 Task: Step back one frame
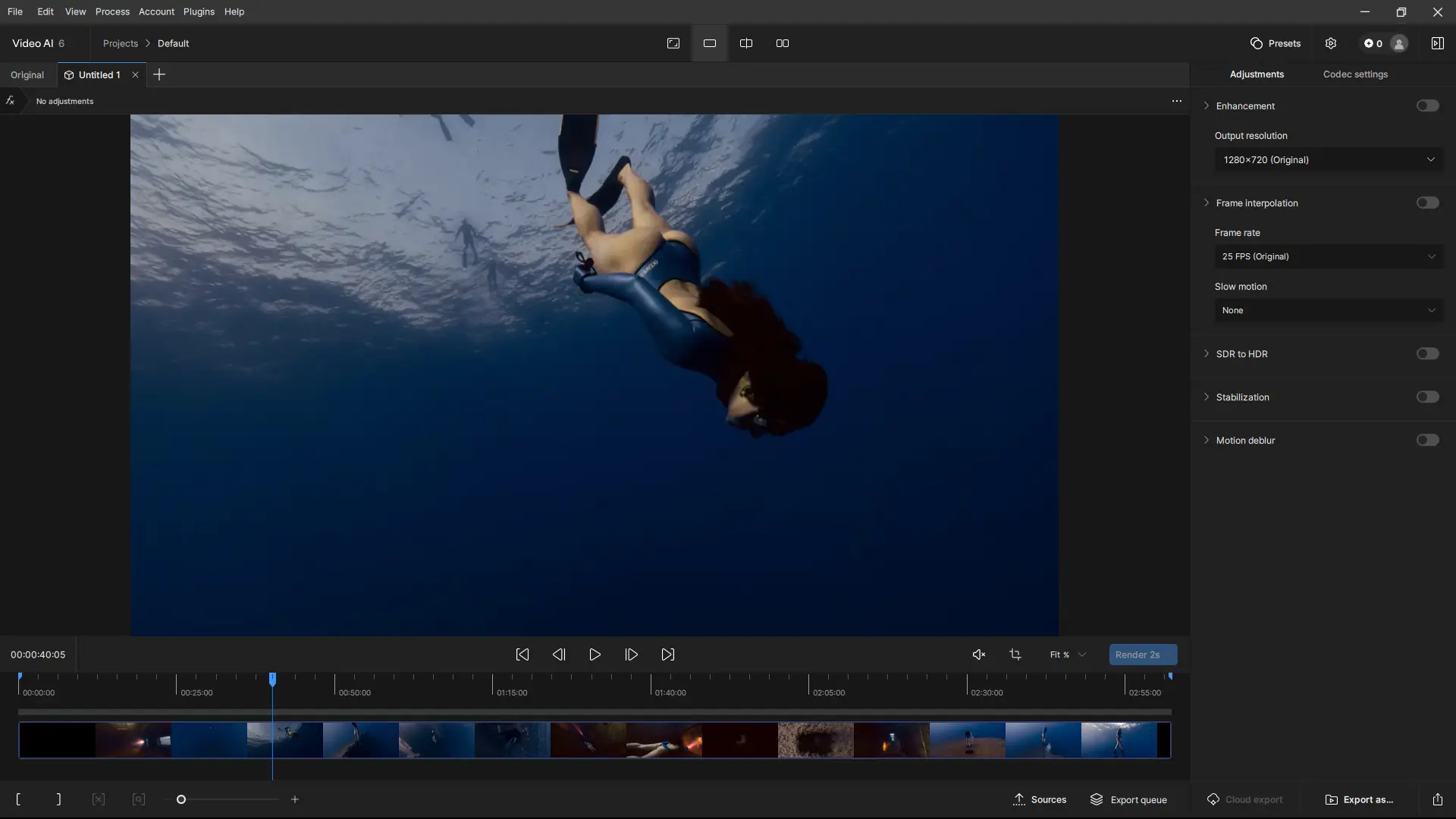559,654
